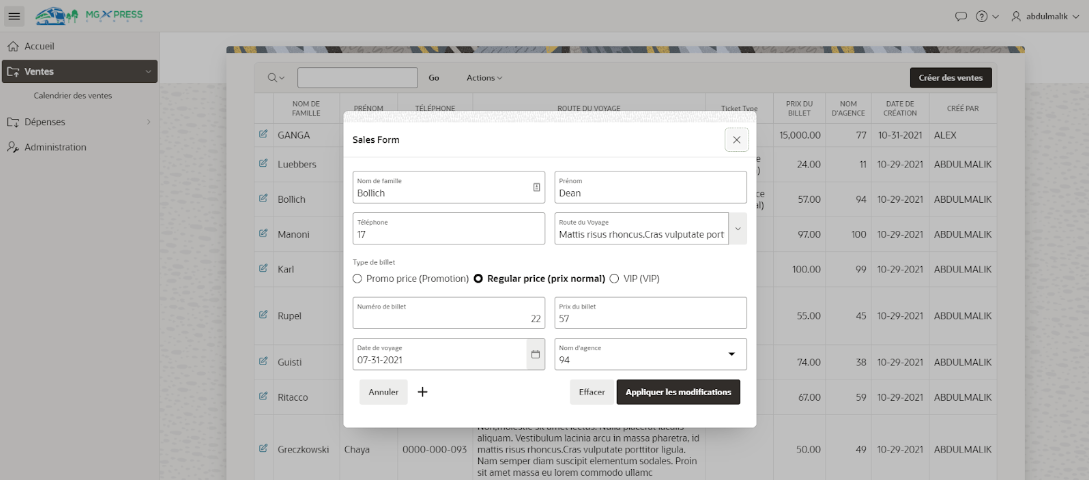
Task: Click the Nom de famille field
Action: (449, 188)
